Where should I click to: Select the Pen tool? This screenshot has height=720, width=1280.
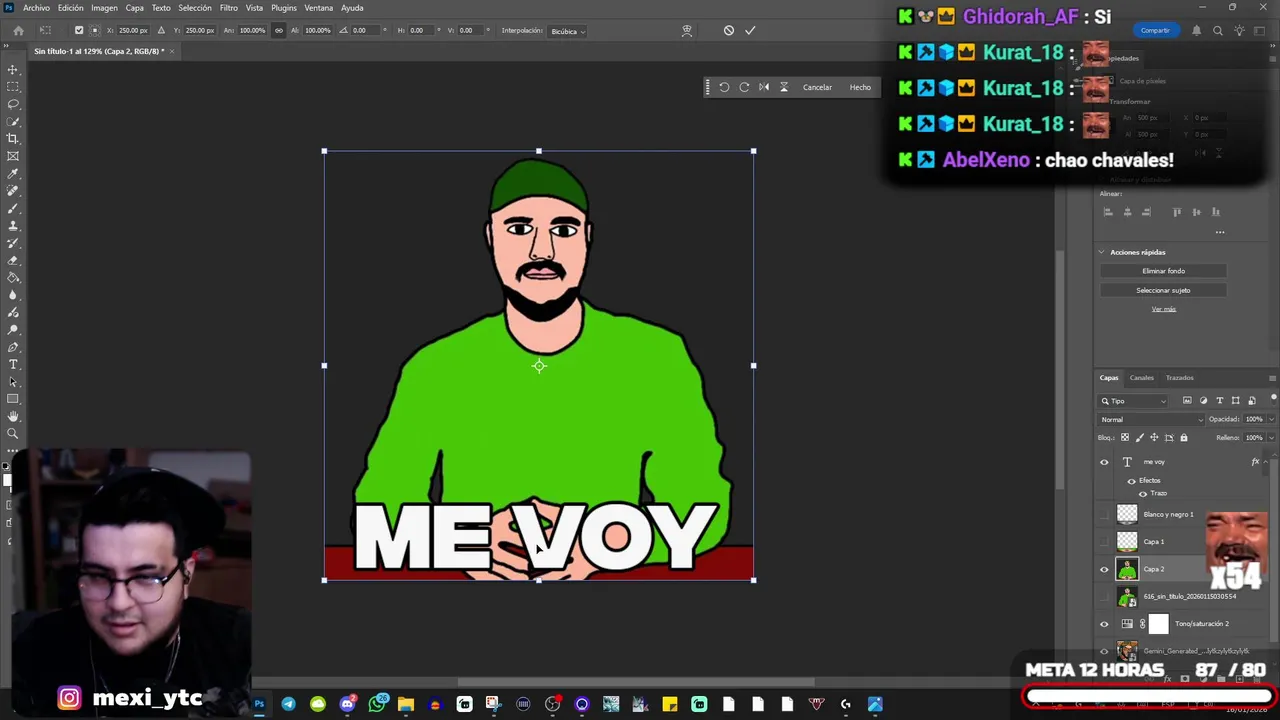coord(13,347)
